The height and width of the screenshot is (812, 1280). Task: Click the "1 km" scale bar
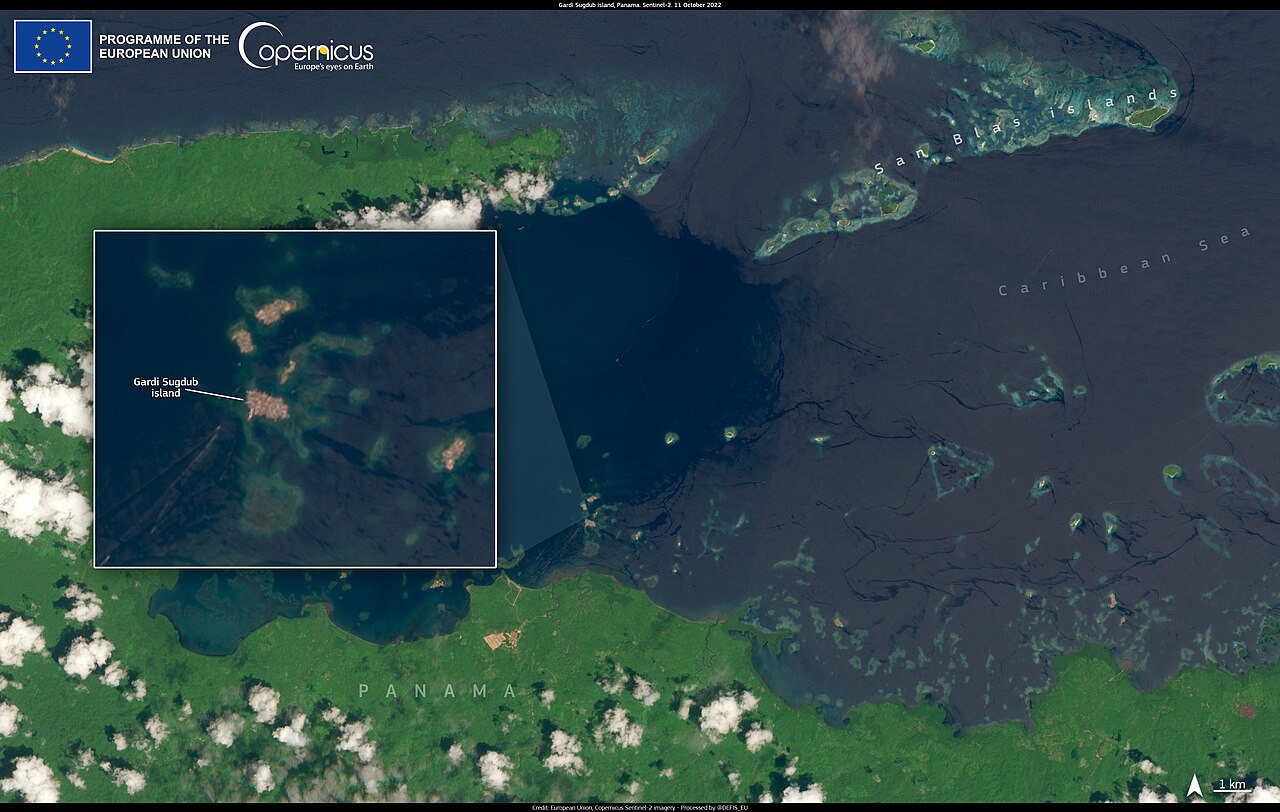pos(1232,785)
